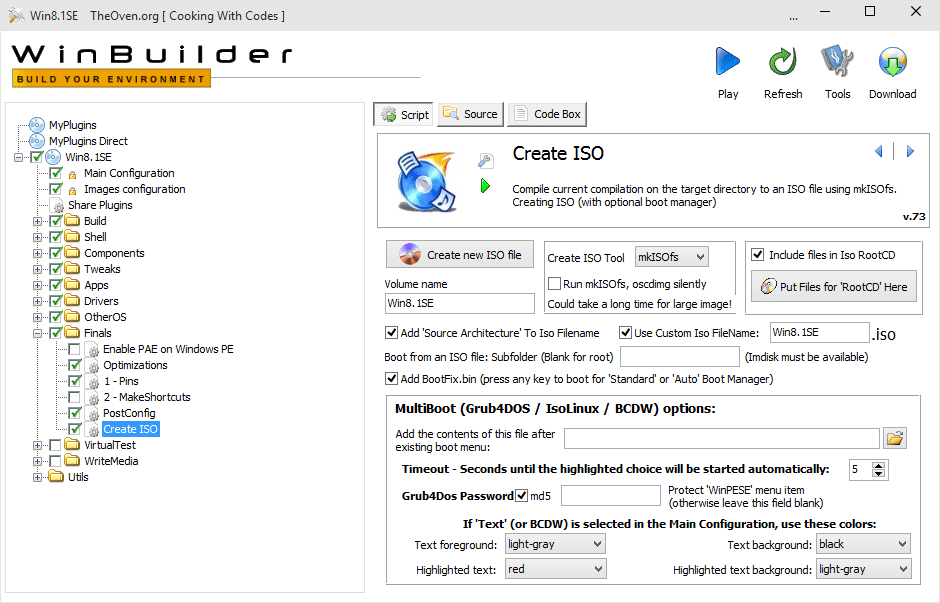Screen dimensions: 940x603
Task: Open the Tools icon
Action: [837, 61]
